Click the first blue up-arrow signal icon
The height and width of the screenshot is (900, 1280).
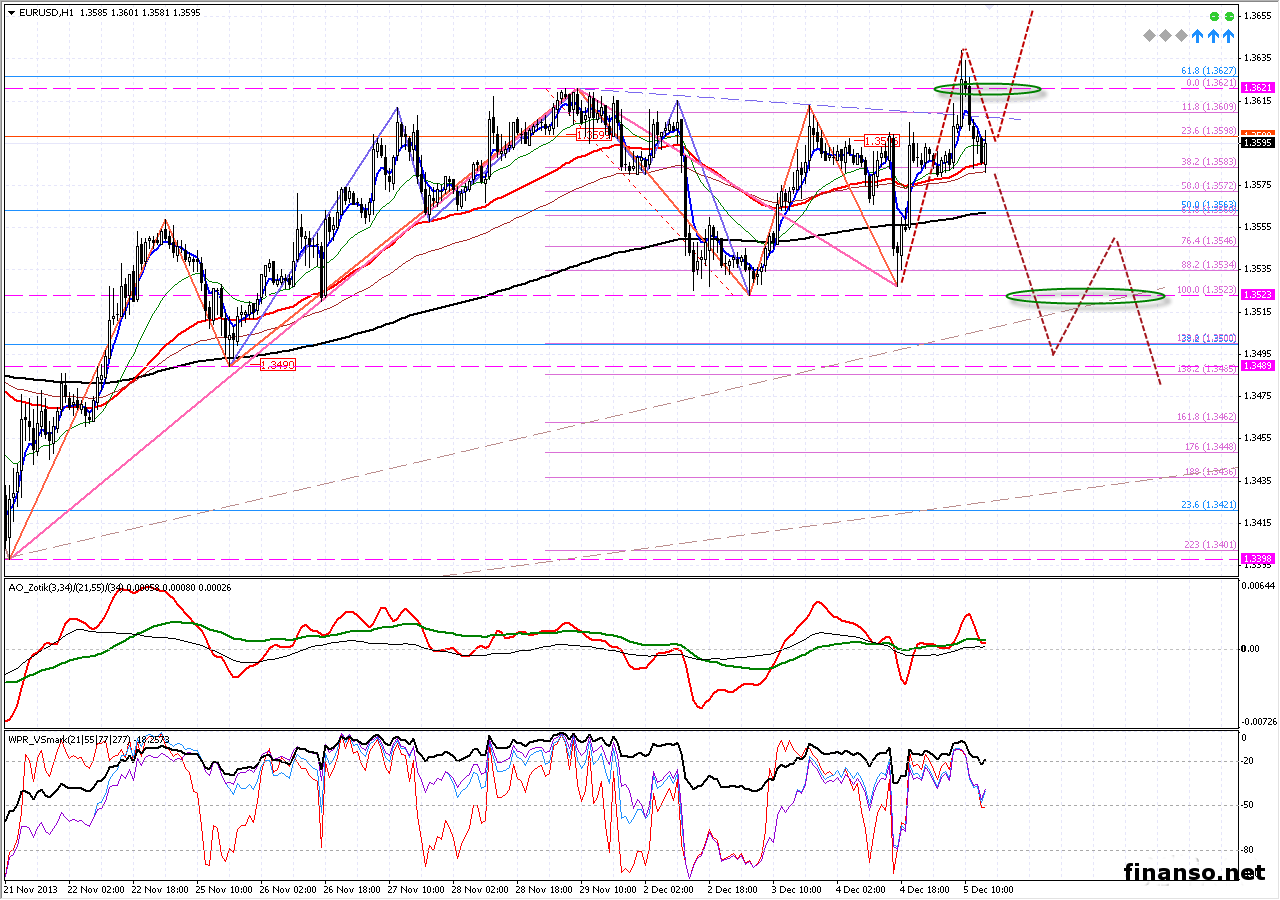pos(1198,36)
